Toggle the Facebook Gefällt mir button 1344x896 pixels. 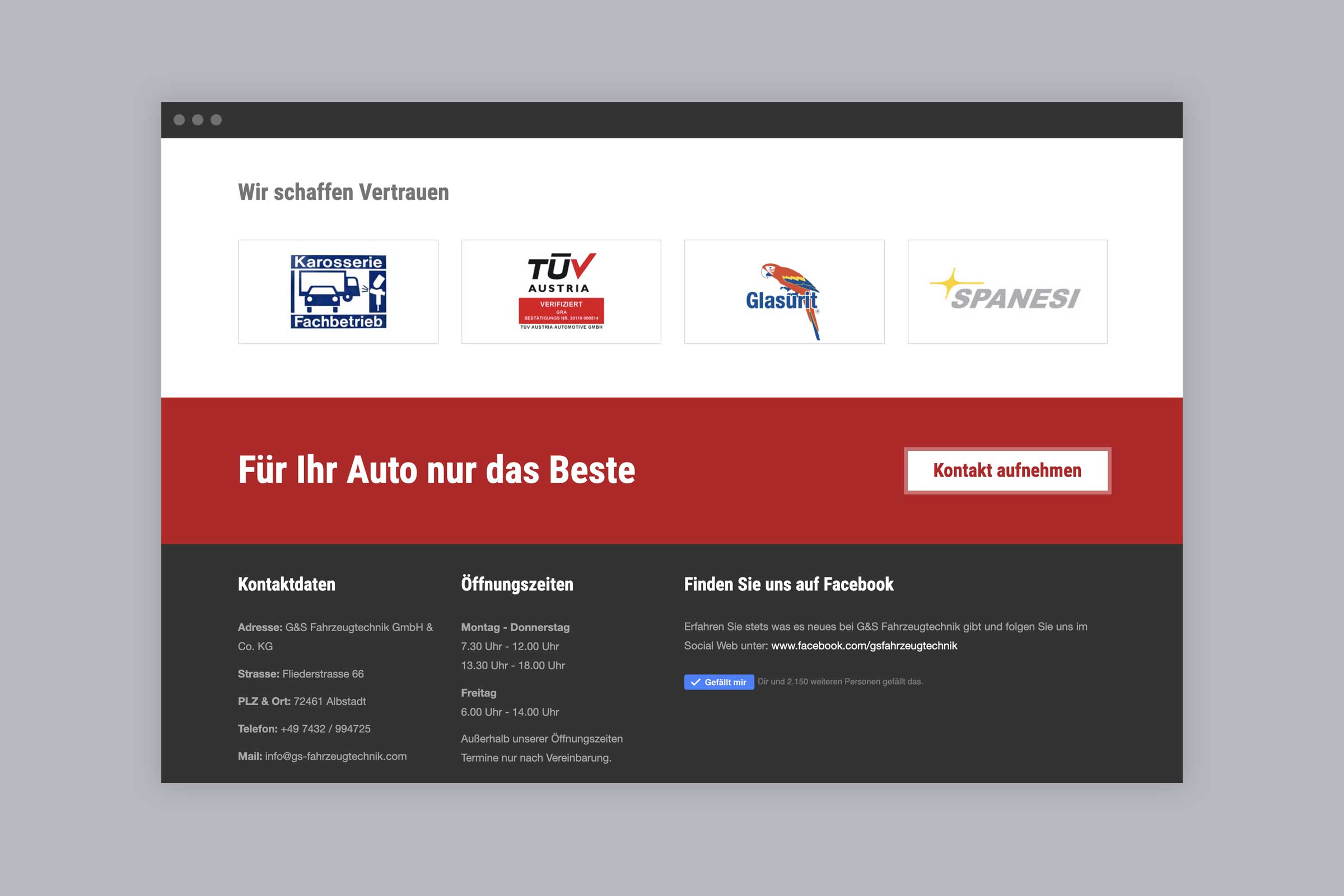click(x=719, y=682)
